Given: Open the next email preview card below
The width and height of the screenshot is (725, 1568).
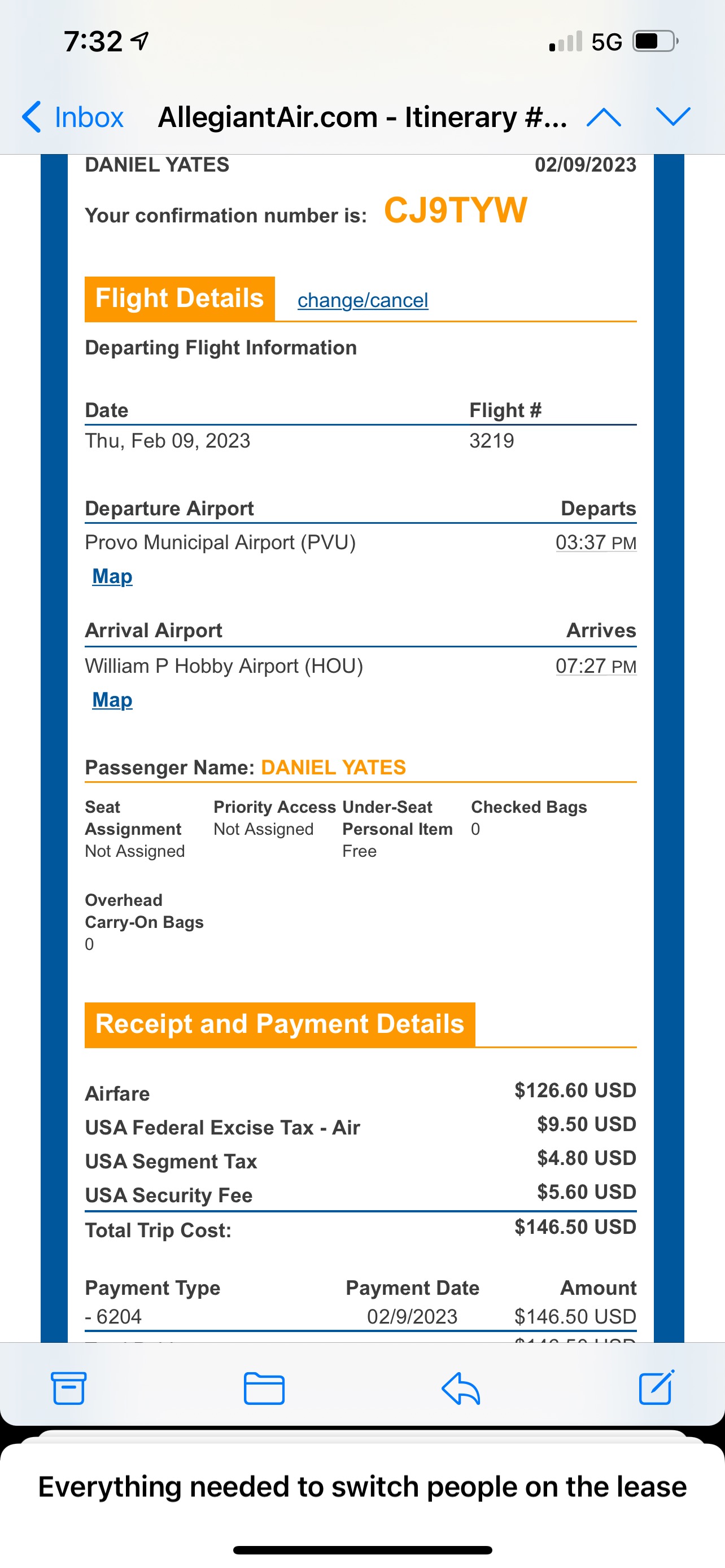Looking at the screenshot, I should (x=362, y=1487).
